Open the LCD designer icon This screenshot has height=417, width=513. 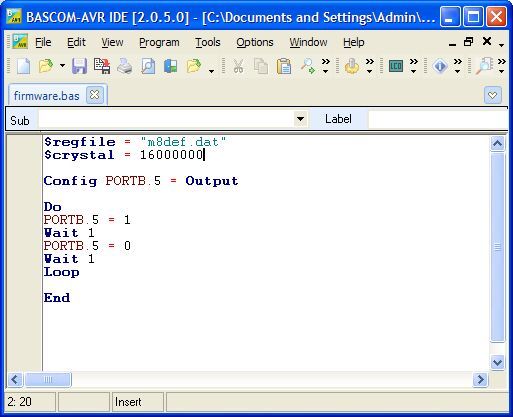tap(396, 66)
